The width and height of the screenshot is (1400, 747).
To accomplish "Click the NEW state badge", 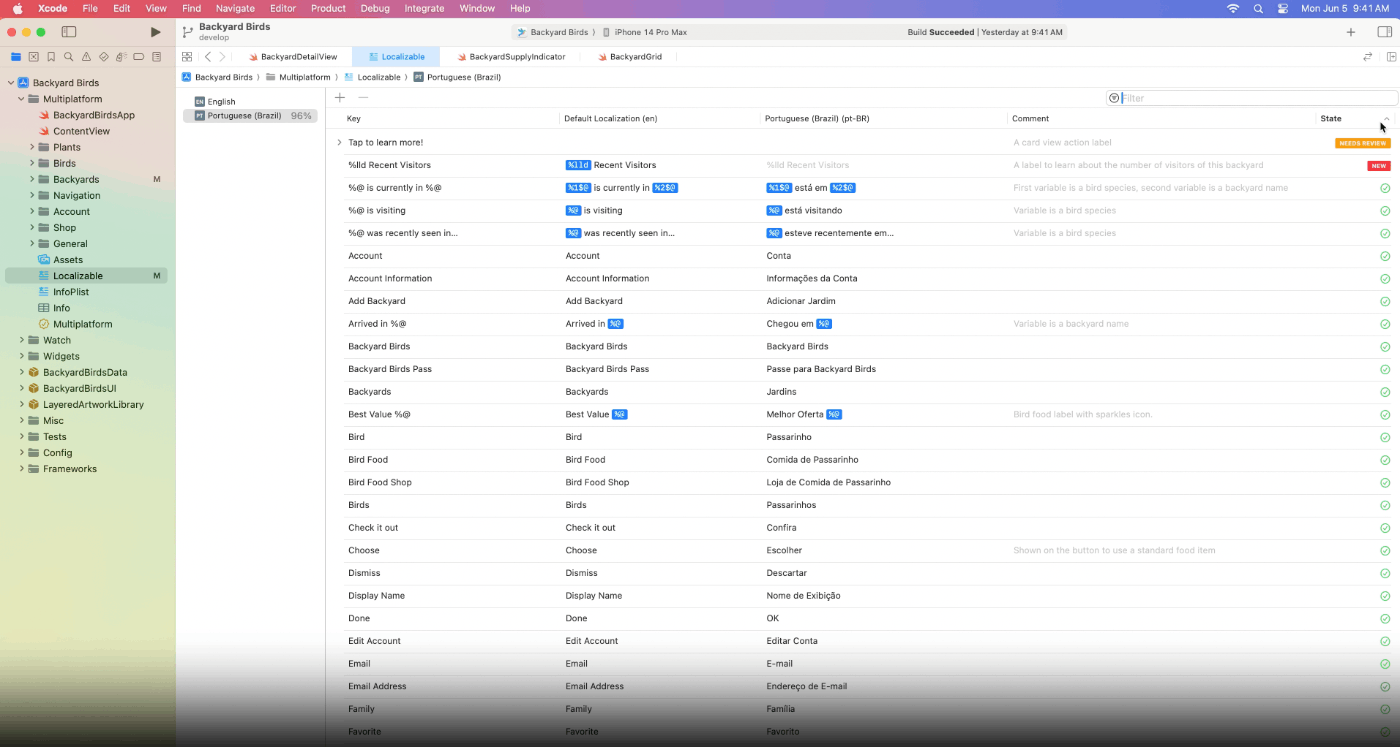I will click(1379, 166).
